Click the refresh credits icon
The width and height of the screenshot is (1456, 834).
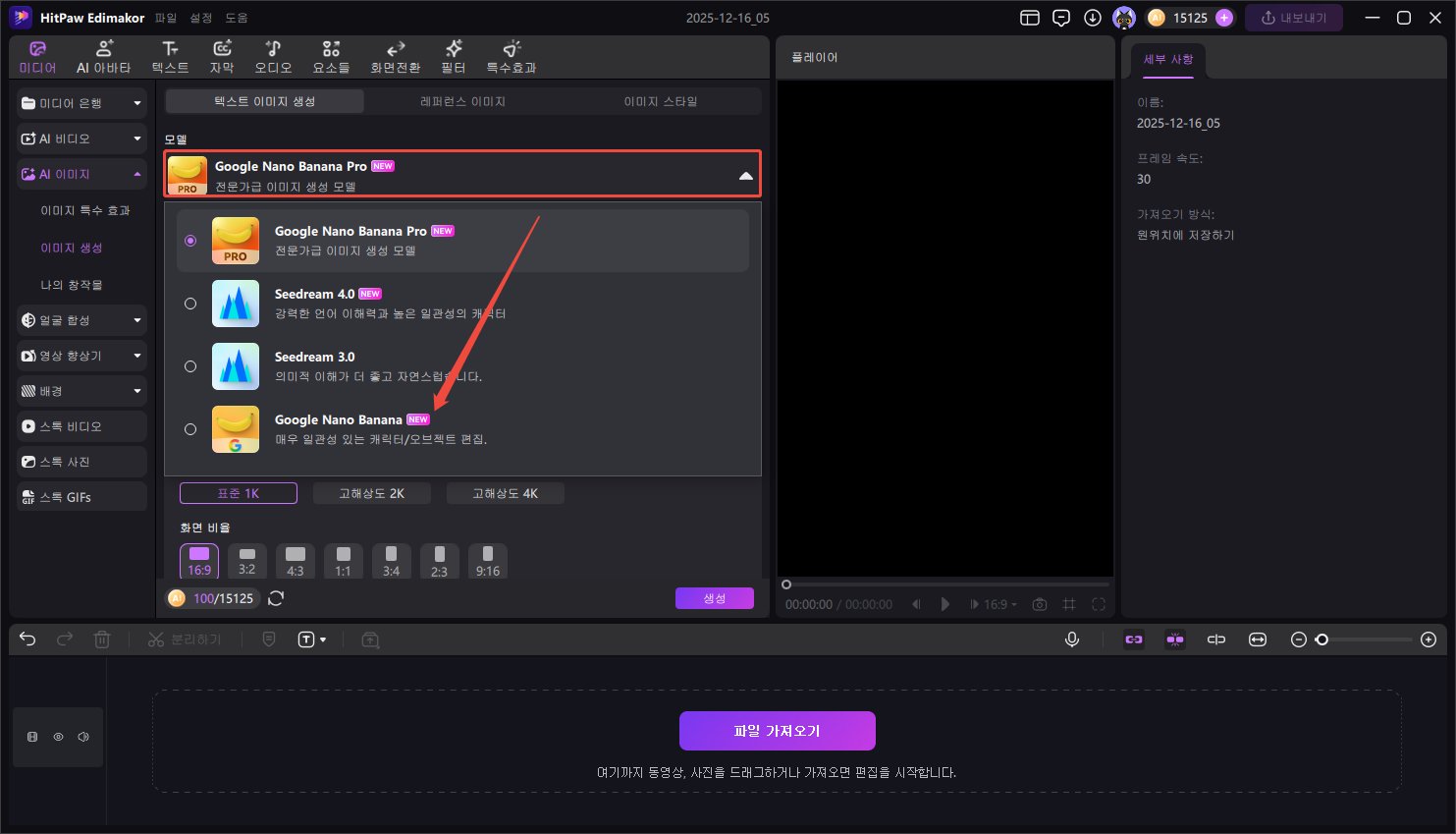coord(276,598)
